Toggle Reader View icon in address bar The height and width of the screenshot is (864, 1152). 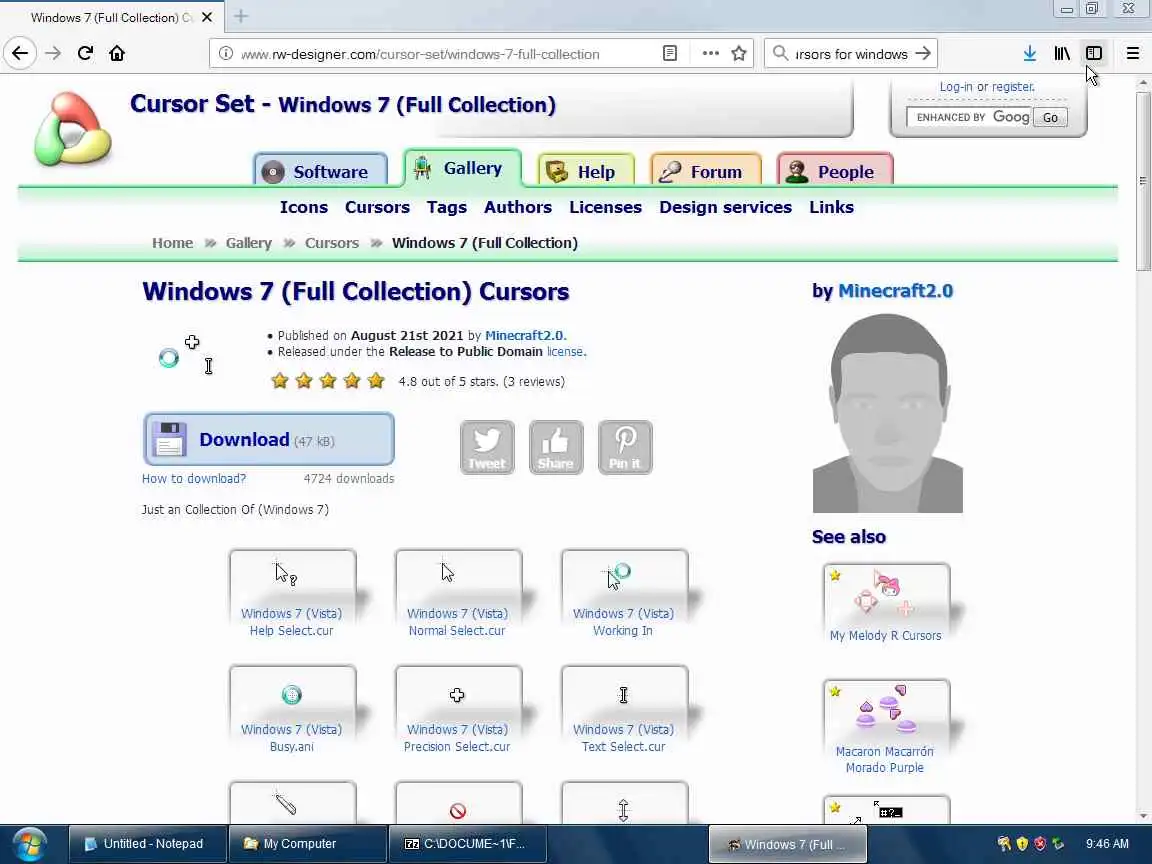[670, 54]
